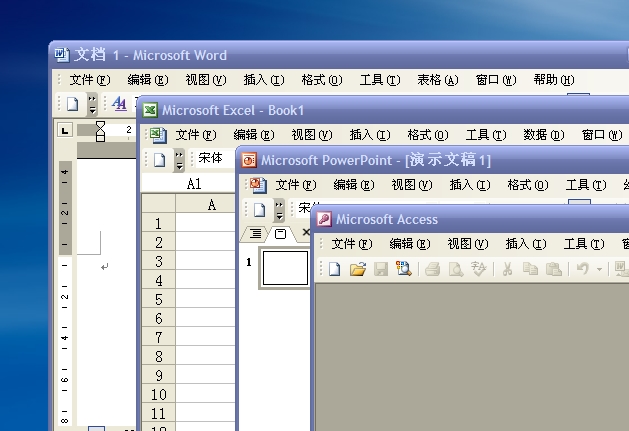Open the 视图(V) menu in PowerPoint
The width and height of the screenshot is (629, 431).
[x=412, y=185]
